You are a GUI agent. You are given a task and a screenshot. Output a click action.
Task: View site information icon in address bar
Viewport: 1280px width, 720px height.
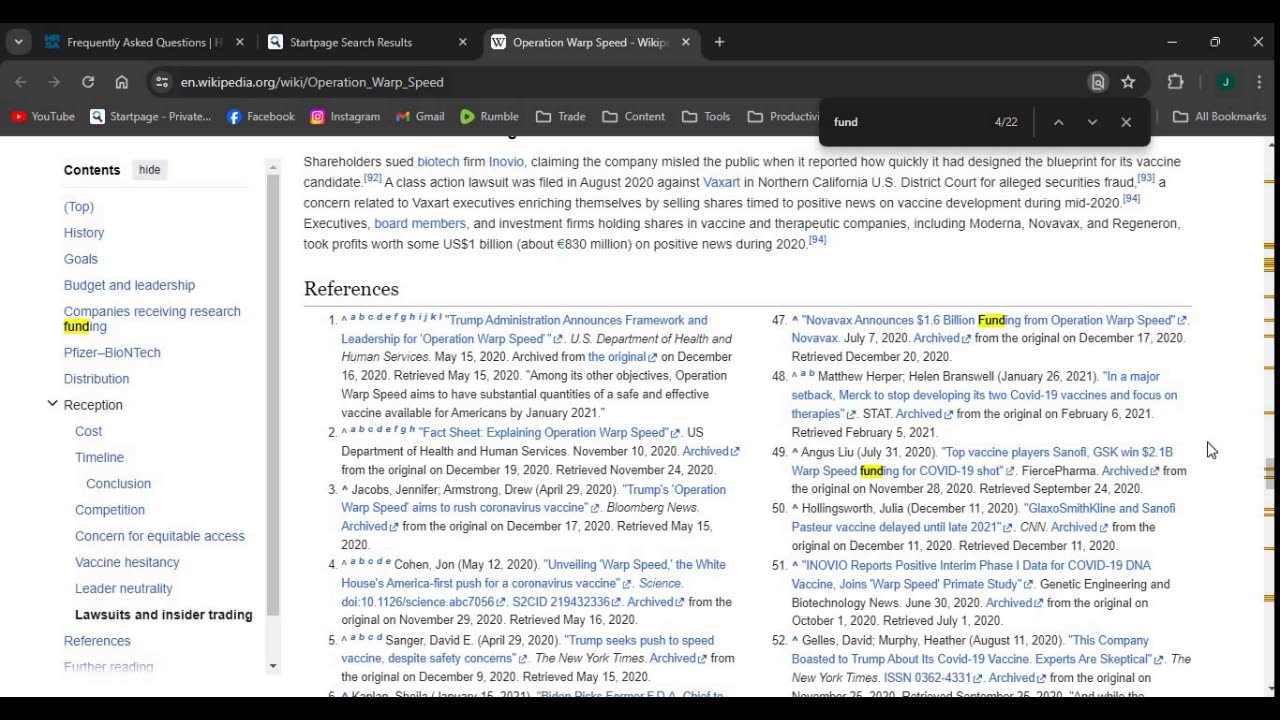[x=162, y=82]
